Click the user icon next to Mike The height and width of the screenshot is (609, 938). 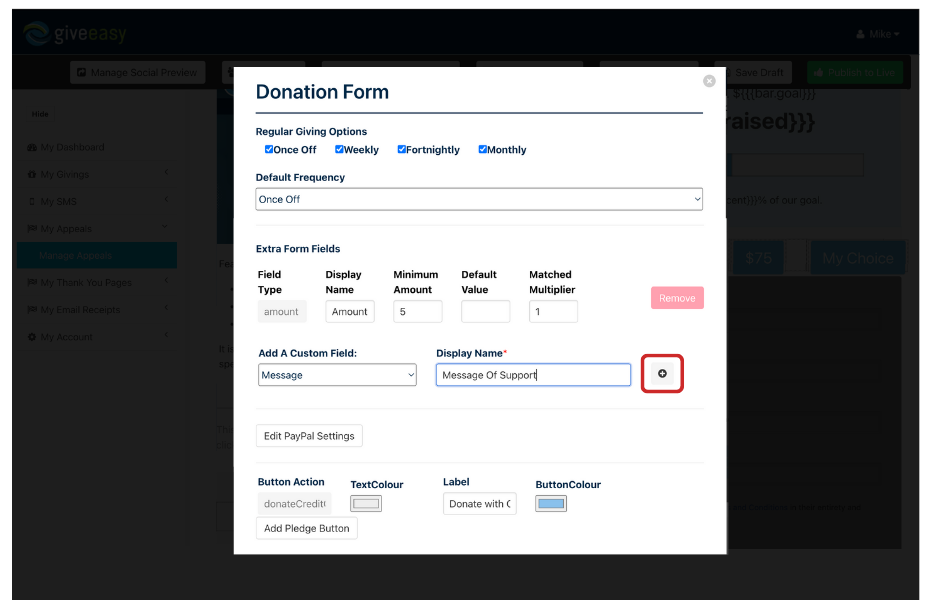(x=862, y=33)
